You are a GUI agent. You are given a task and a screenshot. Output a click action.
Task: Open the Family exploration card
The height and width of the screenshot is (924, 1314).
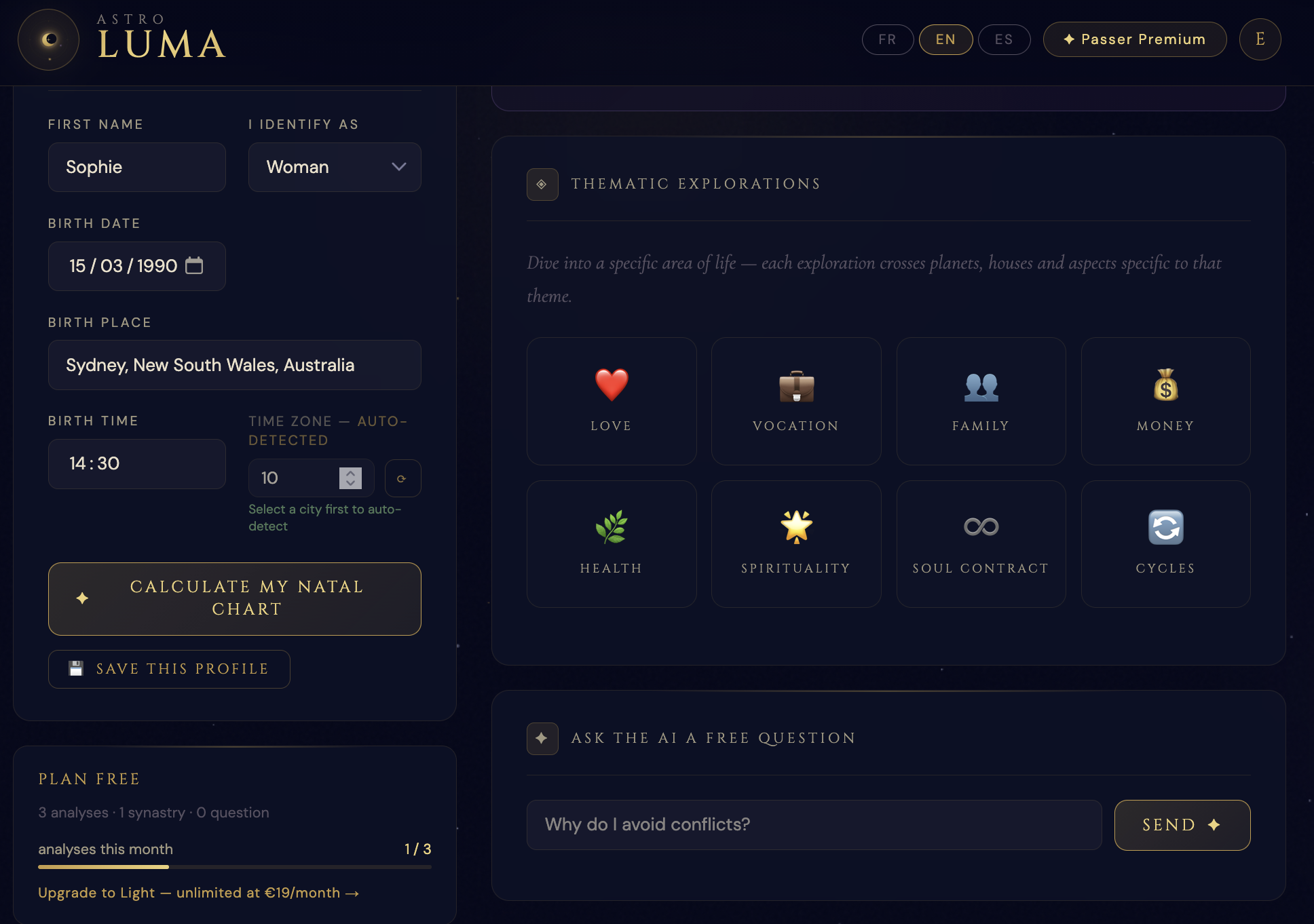(980, 401)
